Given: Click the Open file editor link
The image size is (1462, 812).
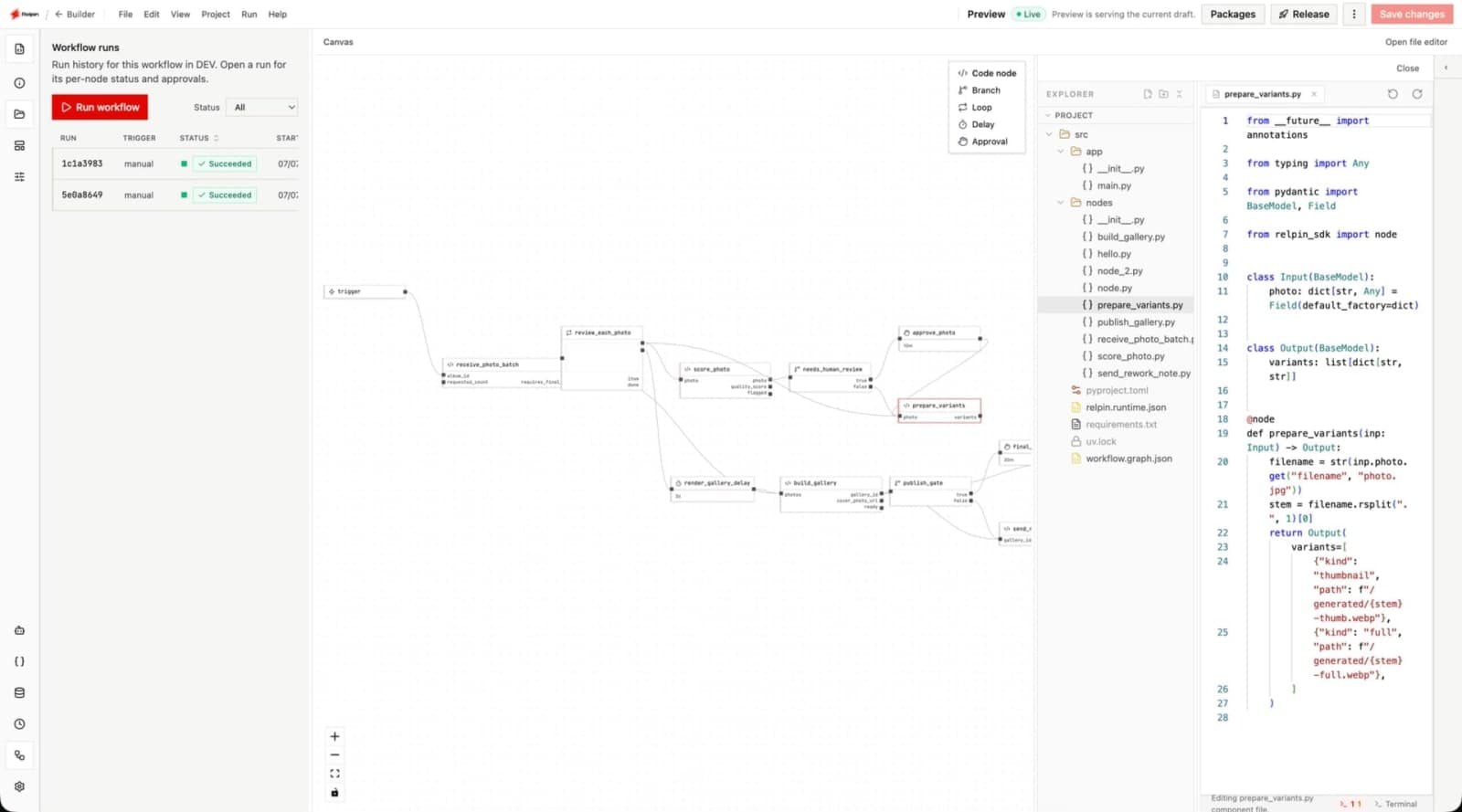Looking at the screenshot, I should click(1416, 42).
